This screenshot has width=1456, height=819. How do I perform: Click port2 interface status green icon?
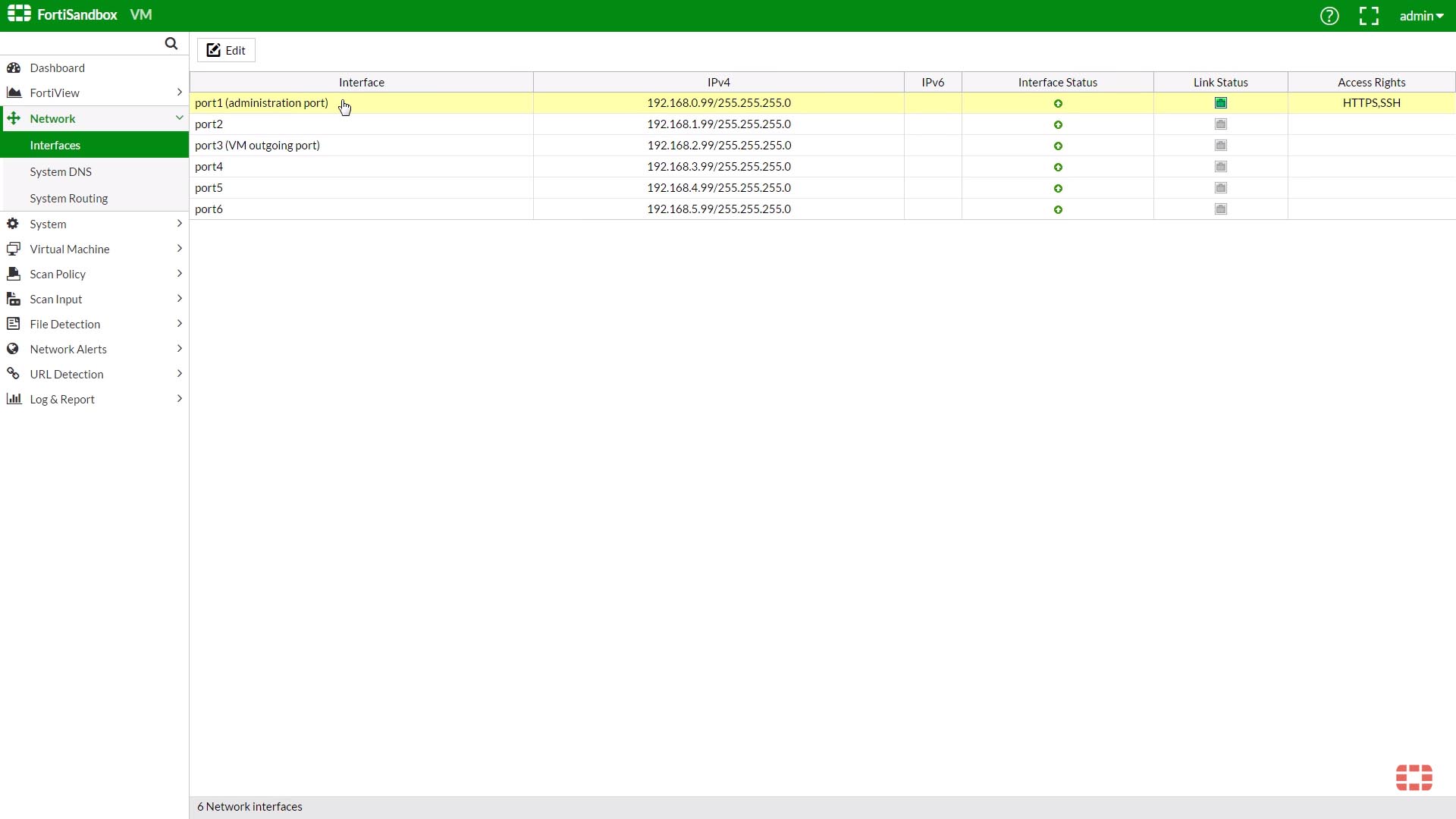(x=1058, y=124)
